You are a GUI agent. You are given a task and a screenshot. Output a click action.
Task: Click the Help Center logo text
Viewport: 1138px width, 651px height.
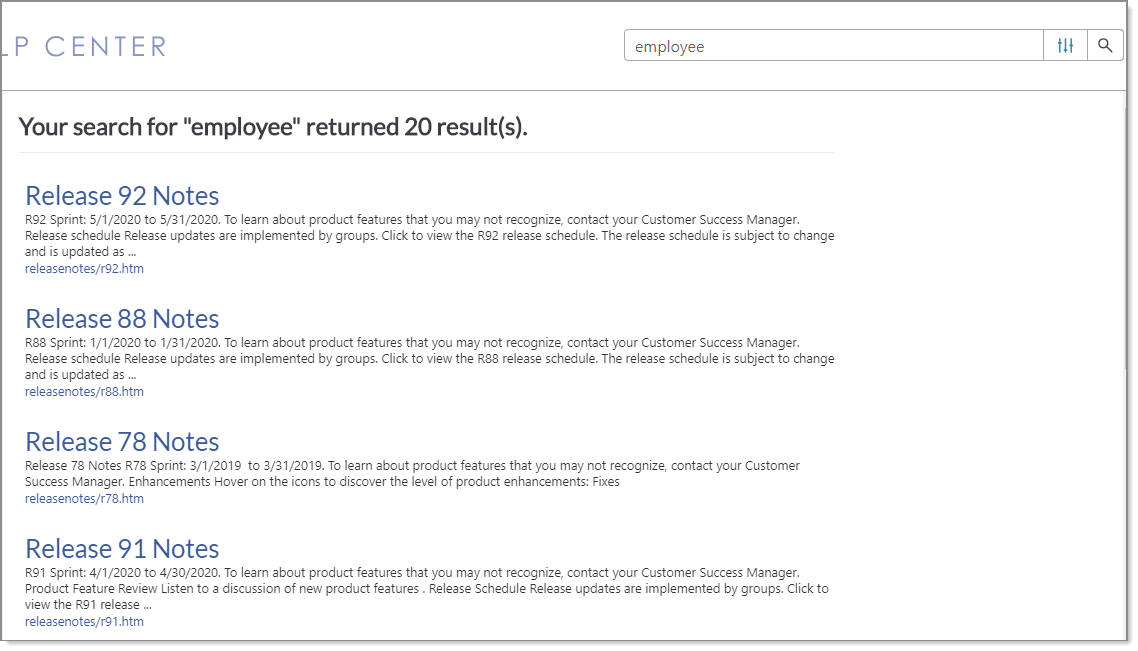click(x=84, y=46)
